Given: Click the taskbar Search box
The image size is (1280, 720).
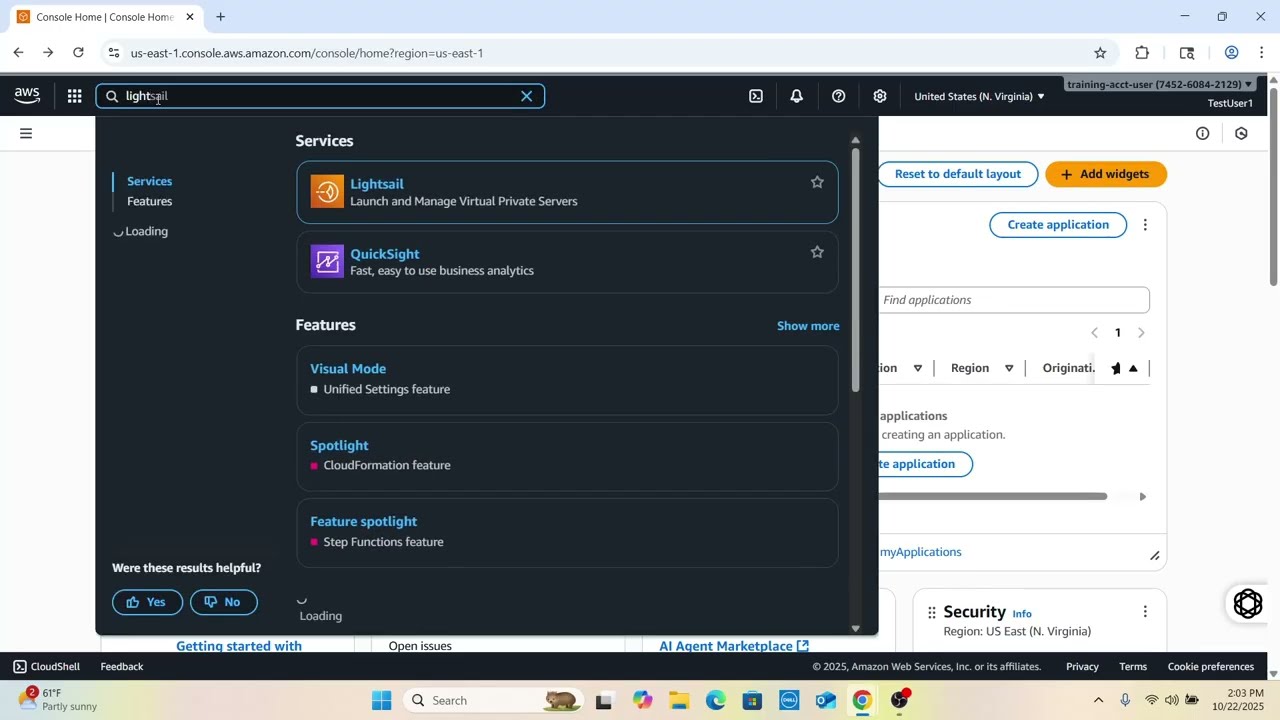Looking at the screenshot, I should point(494,700).
